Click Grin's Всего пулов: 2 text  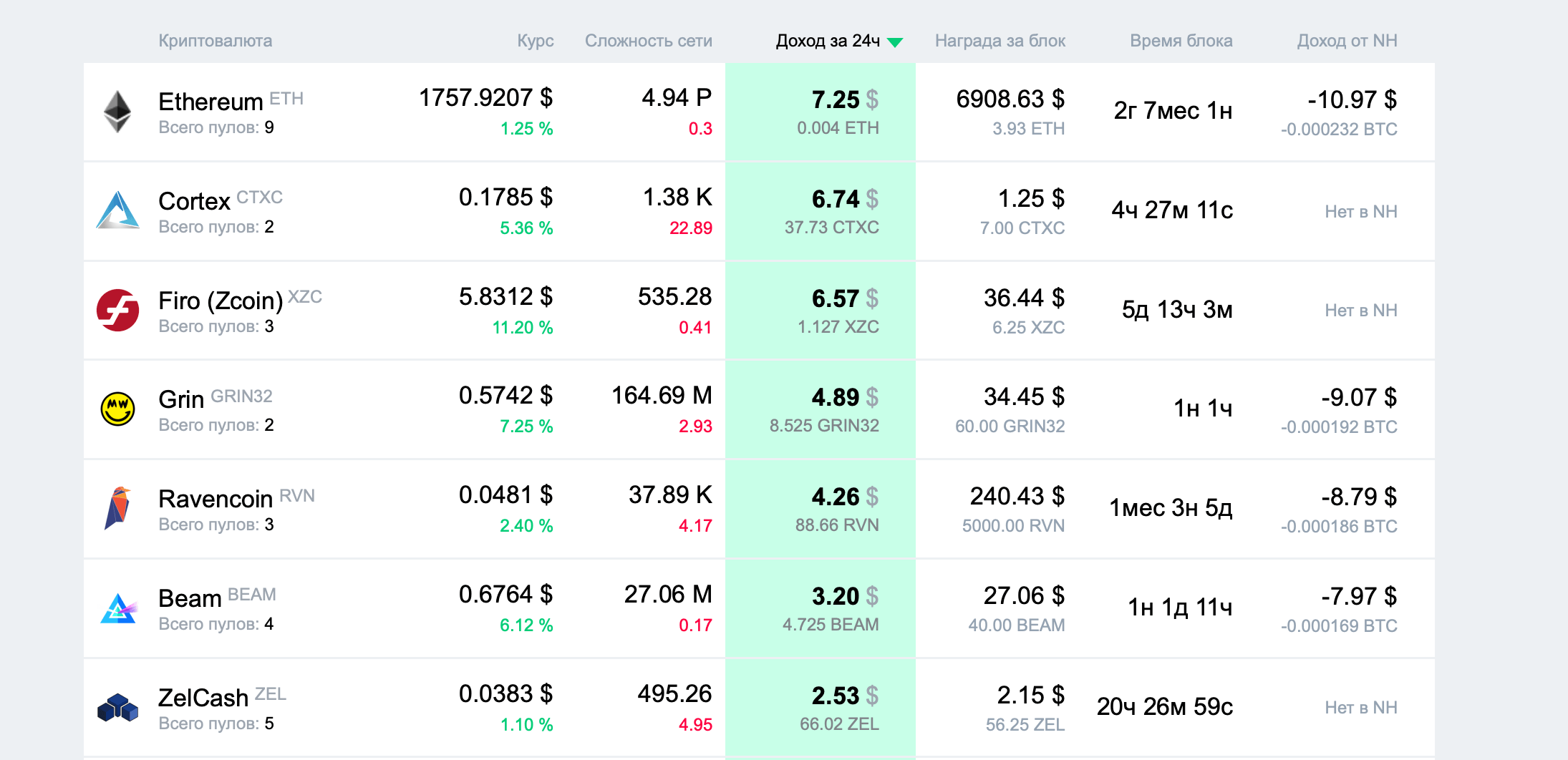tap(216, 425)
